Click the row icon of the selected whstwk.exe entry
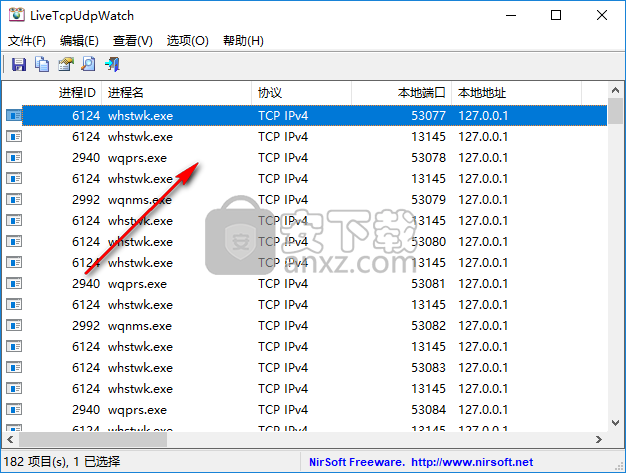This screenshot has height=473, width=626. pos(14,116)
